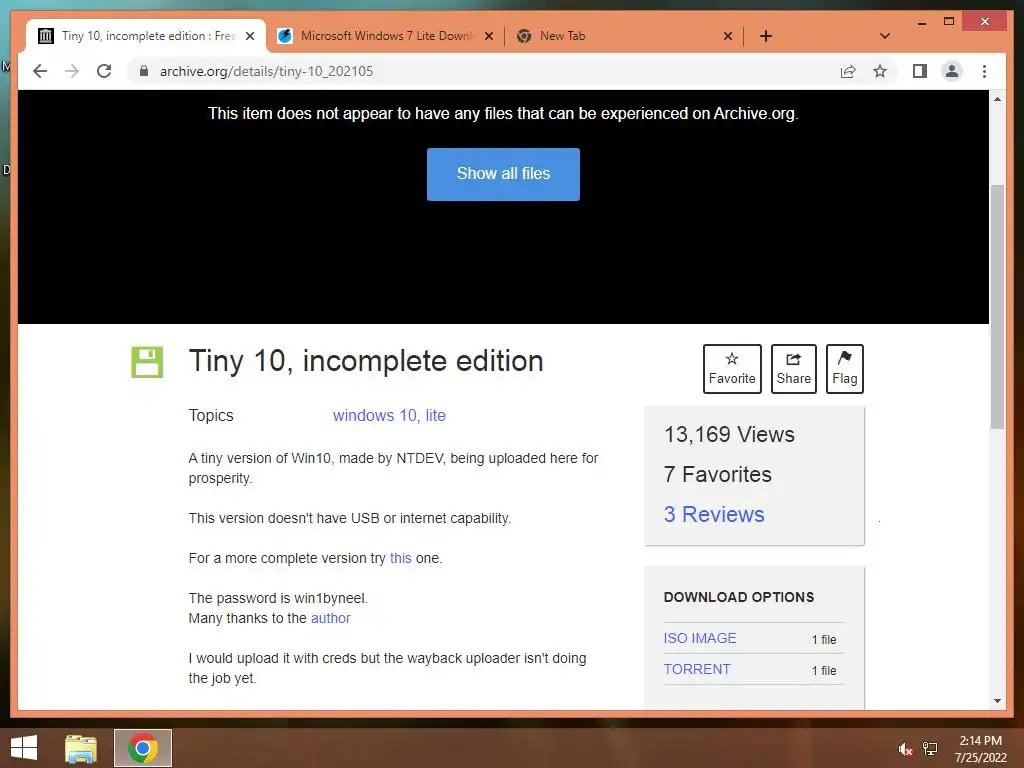This screenshot has height=768, width=1024.
Task: Close the Microsoft Windows 7 Lite tab
Action: tap(488, 36)
